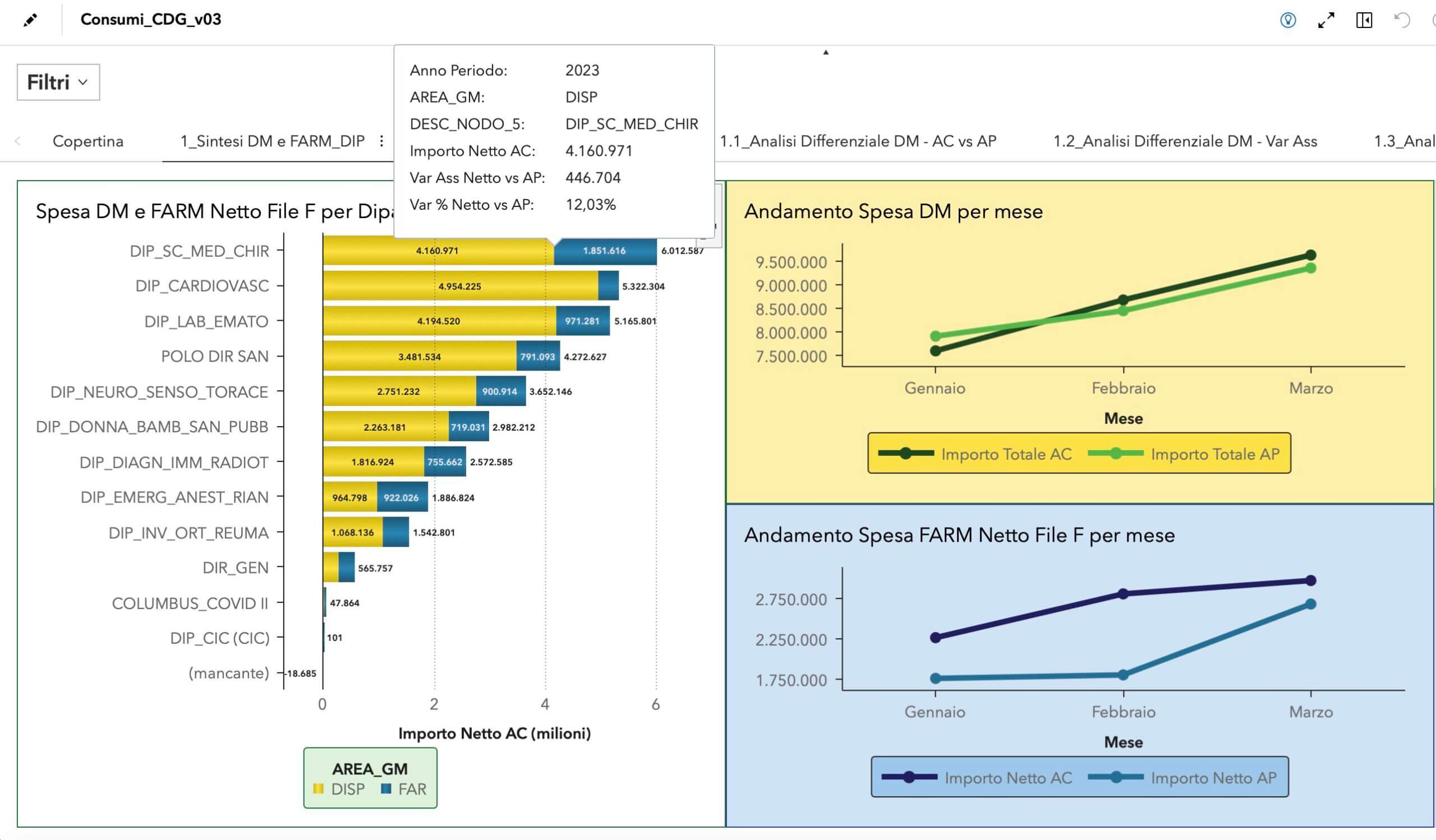Screen dimensions: 1436x840
Task: Click the DIP_EMERG_ANEST_RIAN axis label
Action: pos(174,497)
